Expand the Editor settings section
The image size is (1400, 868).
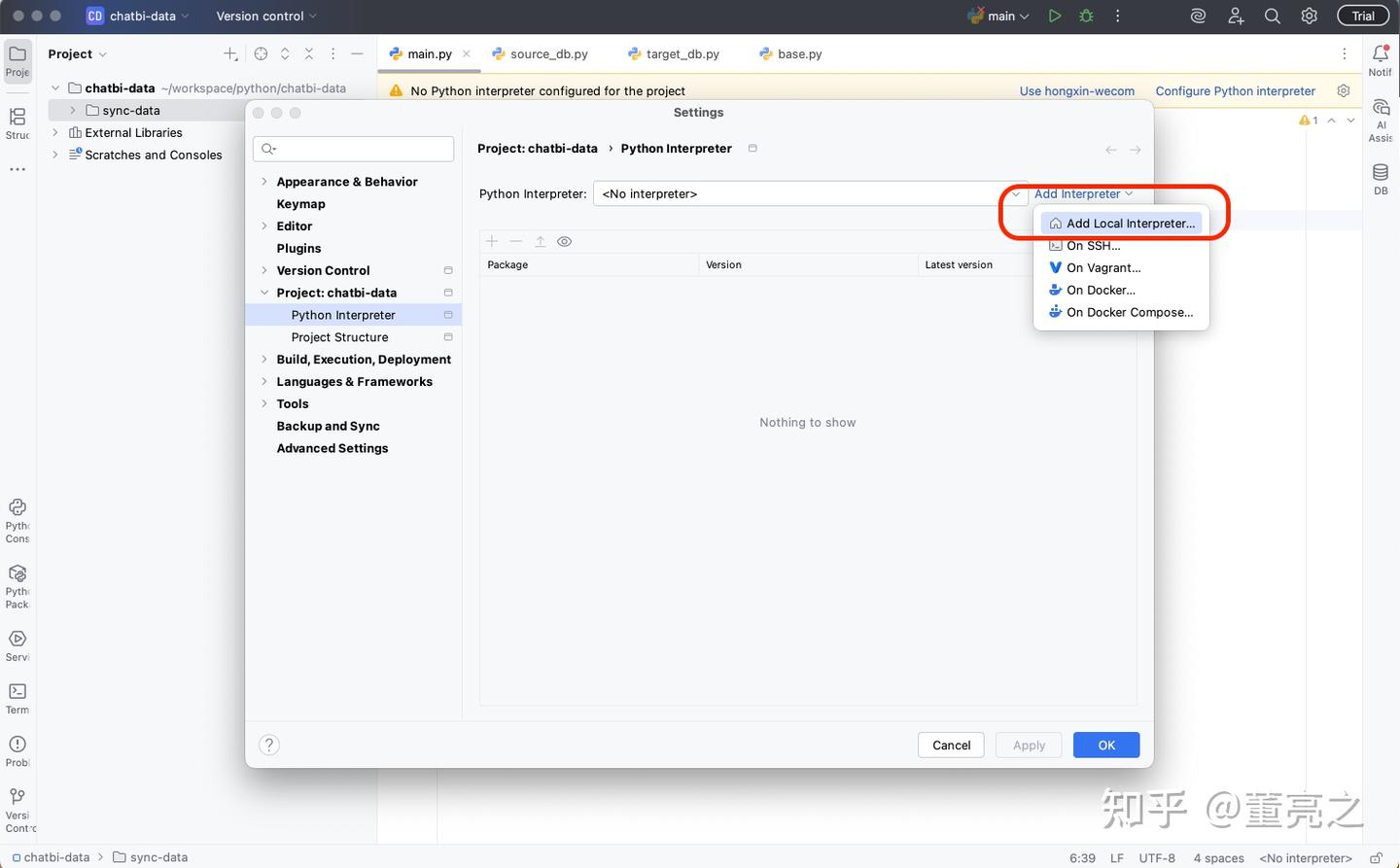(x=263, y=226)
